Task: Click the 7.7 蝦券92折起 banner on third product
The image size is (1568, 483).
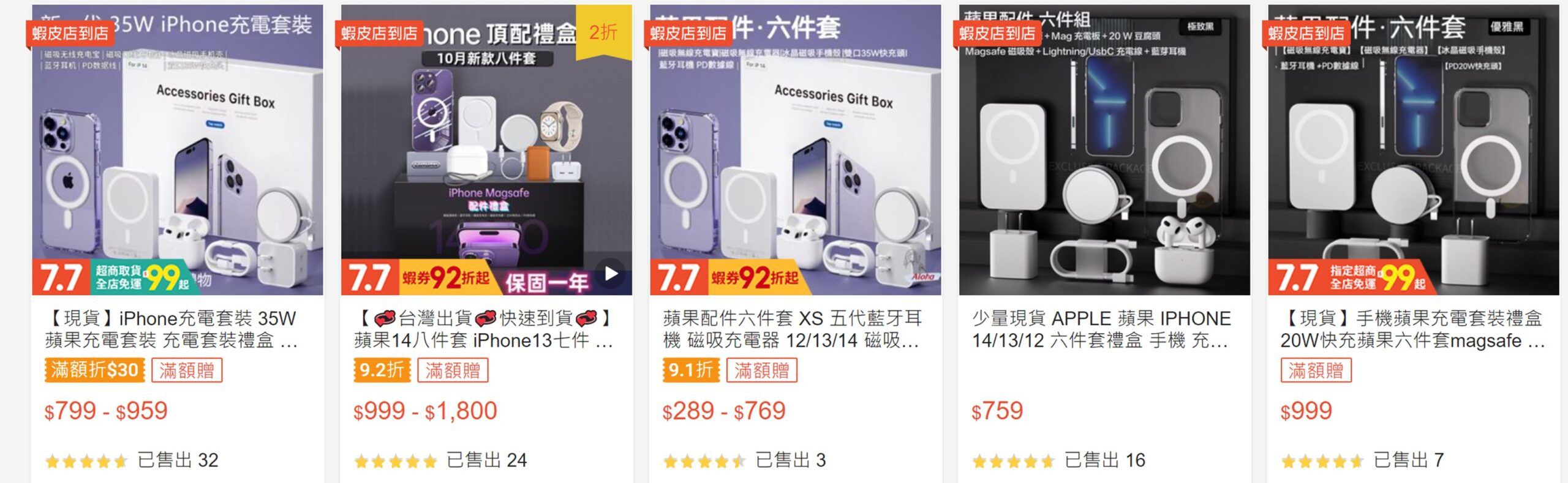Action: (x=729, y=277)
